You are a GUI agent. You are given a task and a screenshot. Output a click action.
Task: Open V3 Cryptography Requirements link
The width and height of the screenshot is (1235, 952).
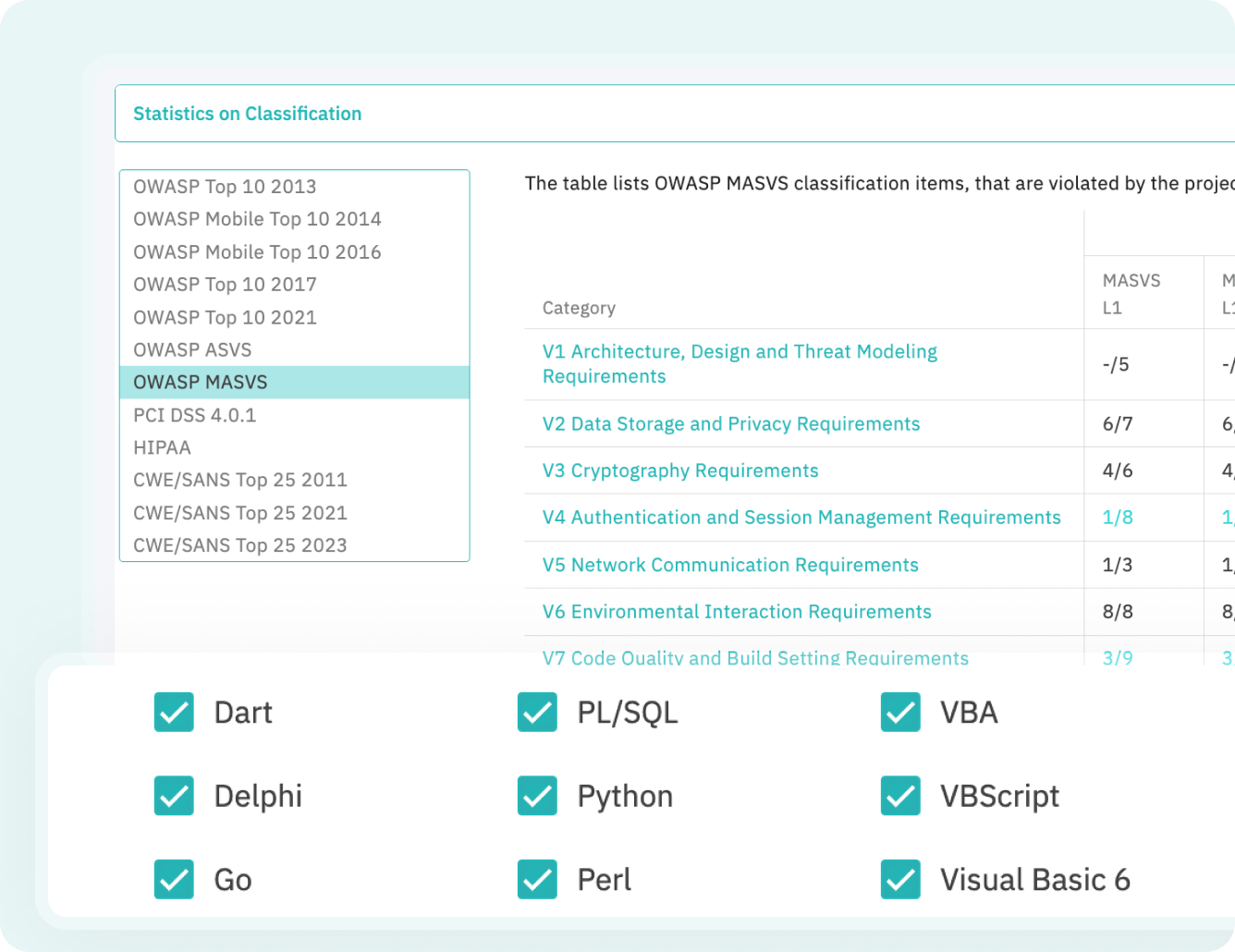click(680, 470)
